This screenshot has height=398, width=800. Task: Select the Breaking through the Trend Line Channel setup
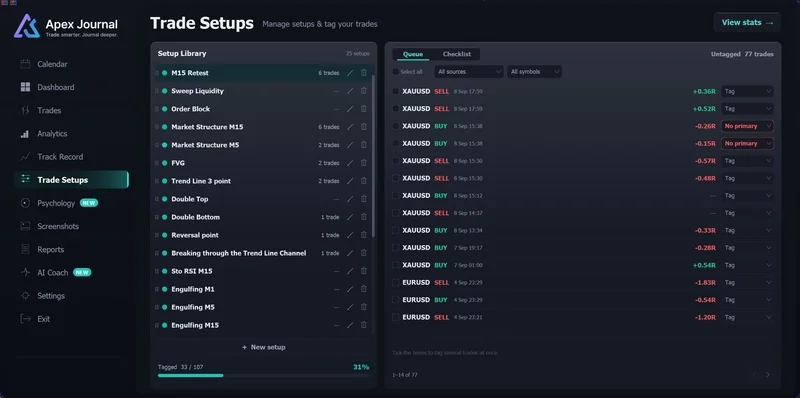[263, 253]
